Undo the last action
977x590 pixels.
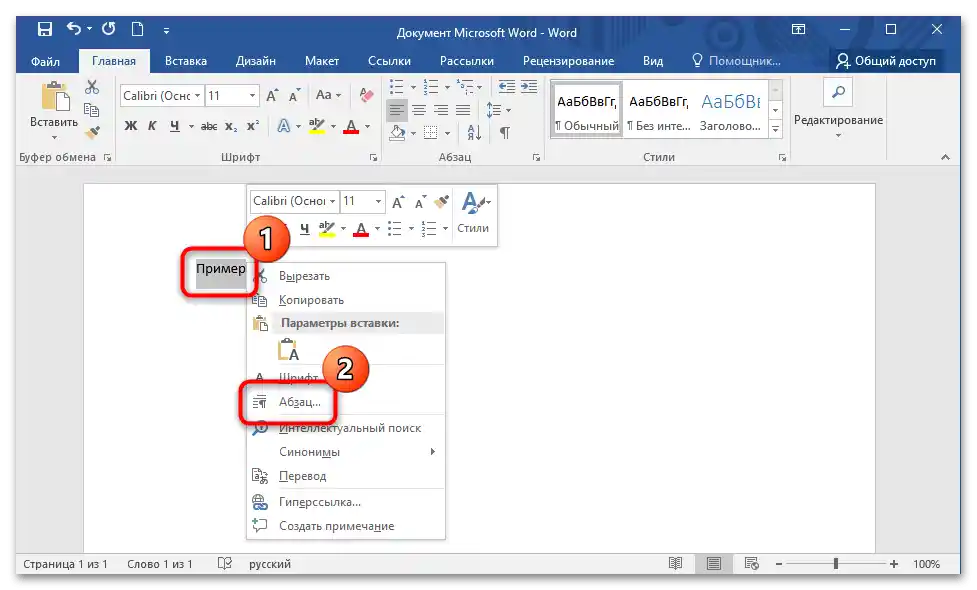[74, 29]
